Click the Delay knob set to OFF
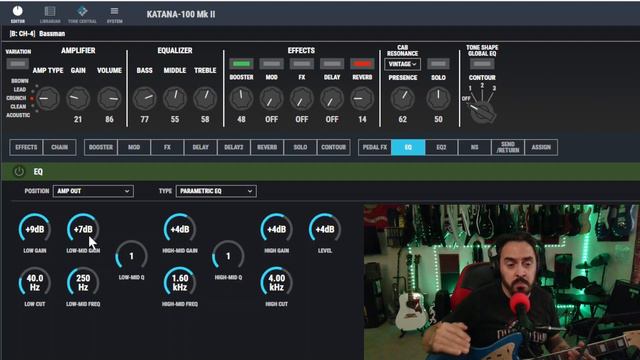 click(x=332, y=98)
